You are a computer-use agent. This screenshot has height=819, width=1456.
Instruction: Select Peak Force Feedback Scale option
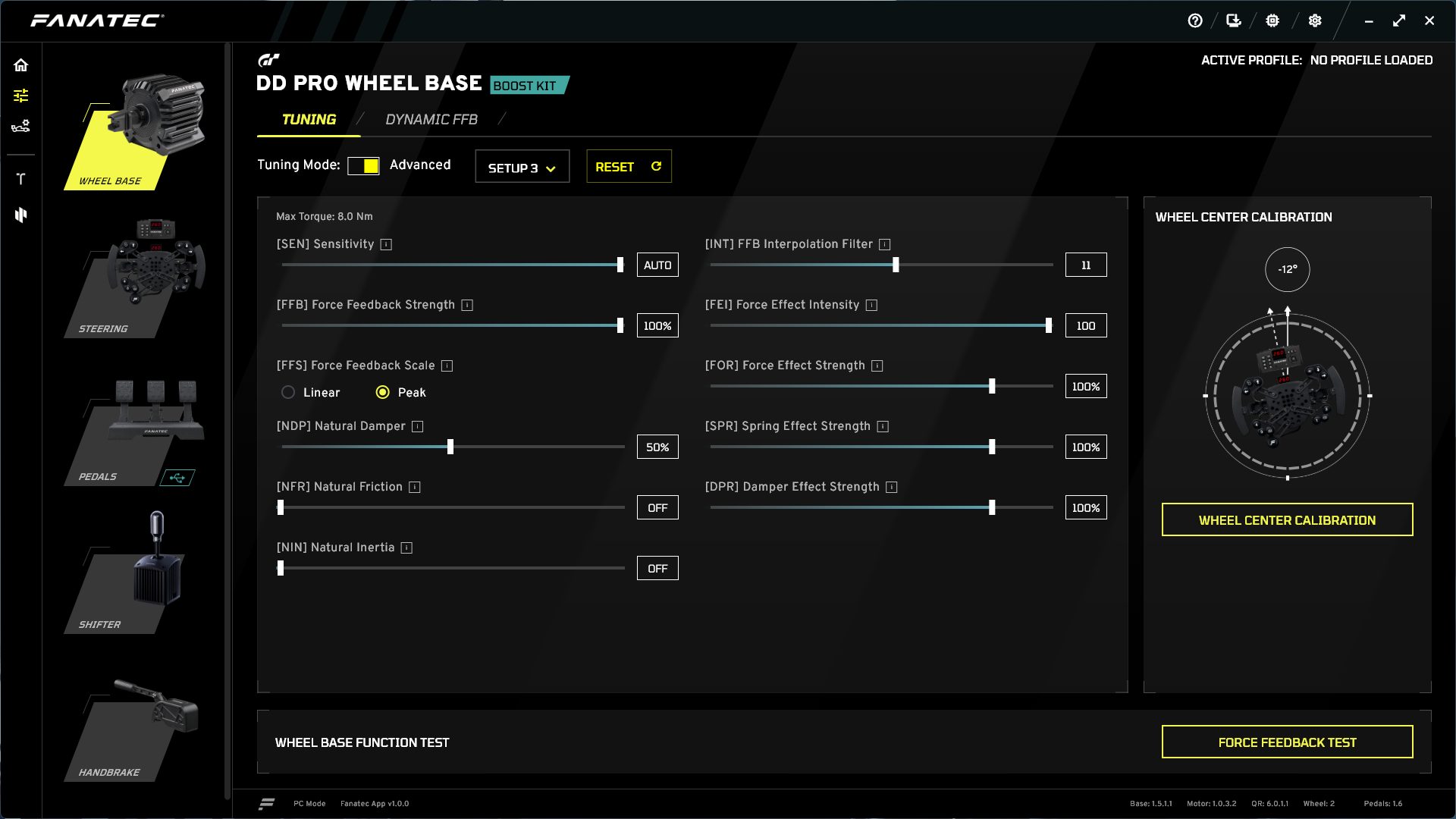pos(383,393)
